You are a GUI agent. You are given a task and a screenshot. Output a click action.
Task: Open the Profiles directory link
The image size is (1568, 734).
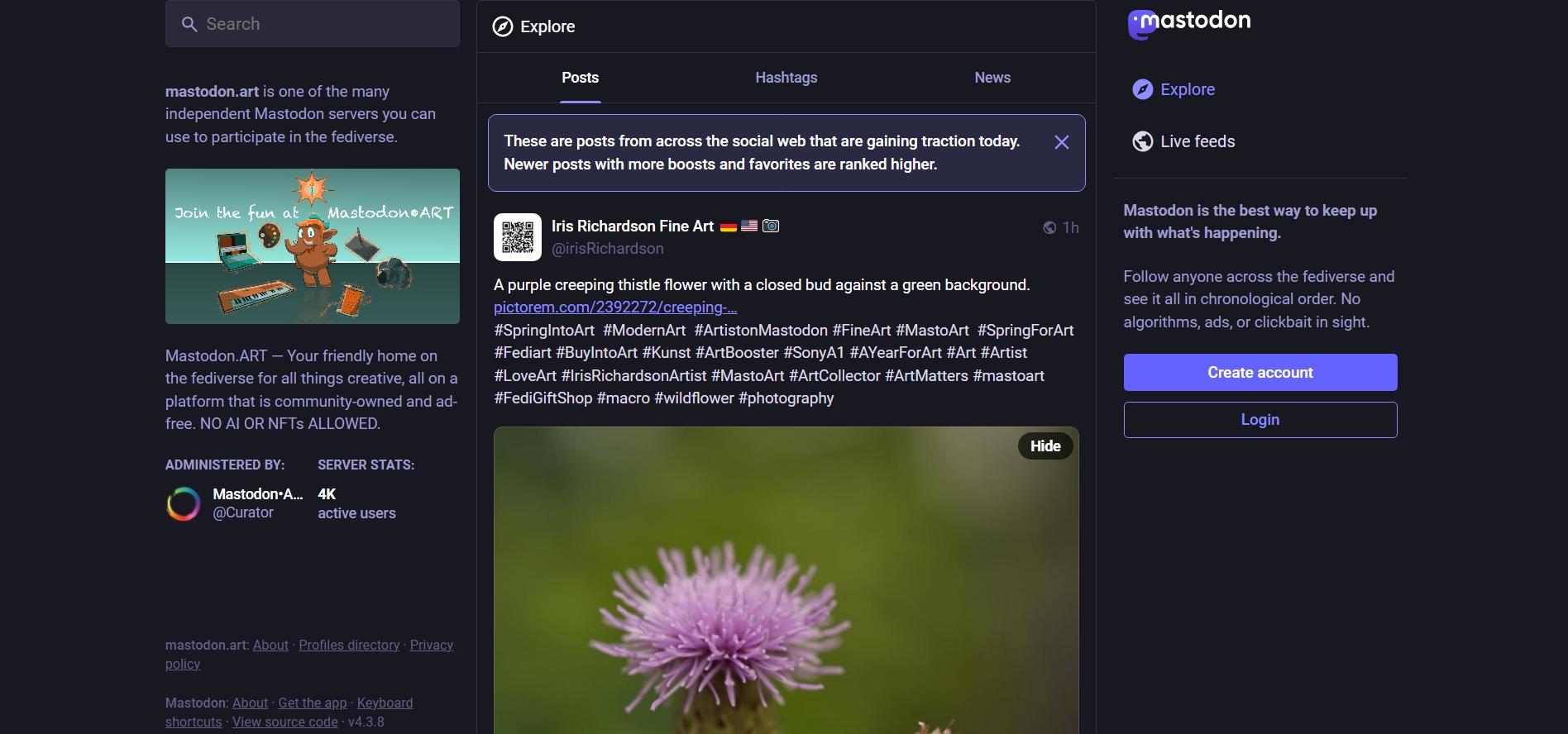coord(348,646)
